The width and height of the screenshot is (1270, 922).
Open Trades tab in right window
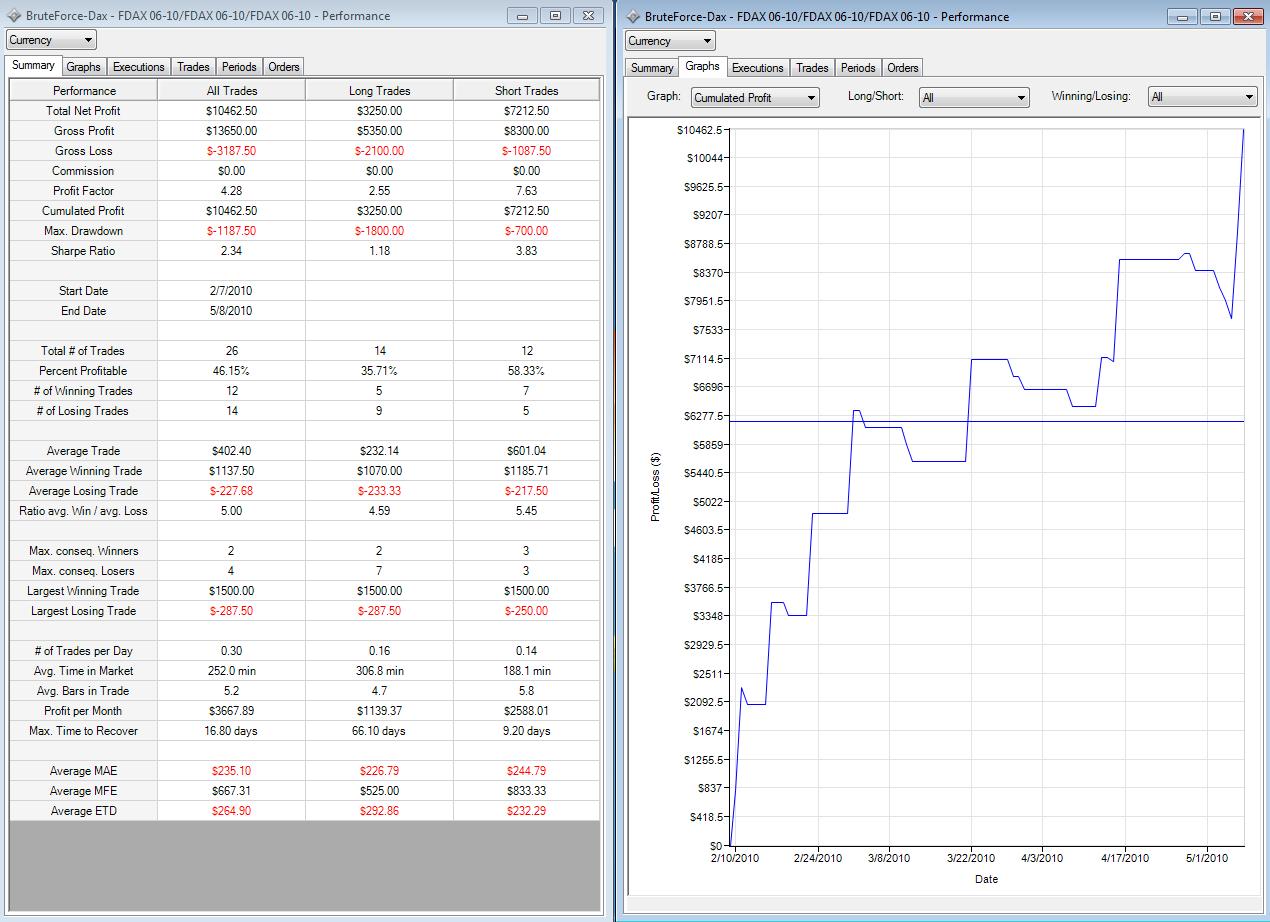point(812,68)
